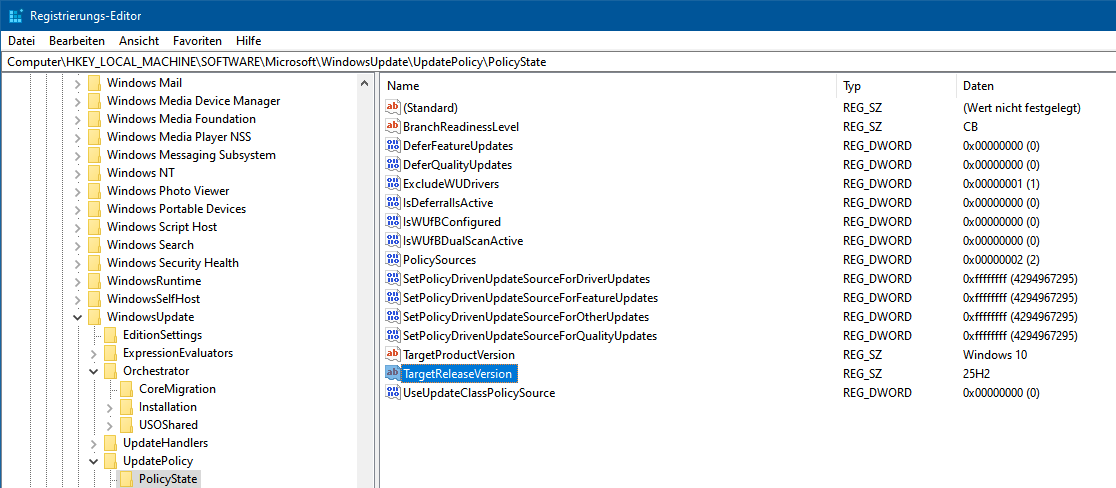
Task: Click "(Wert nicht festgelegt)" data cell
Action: tap(1022, 108)
